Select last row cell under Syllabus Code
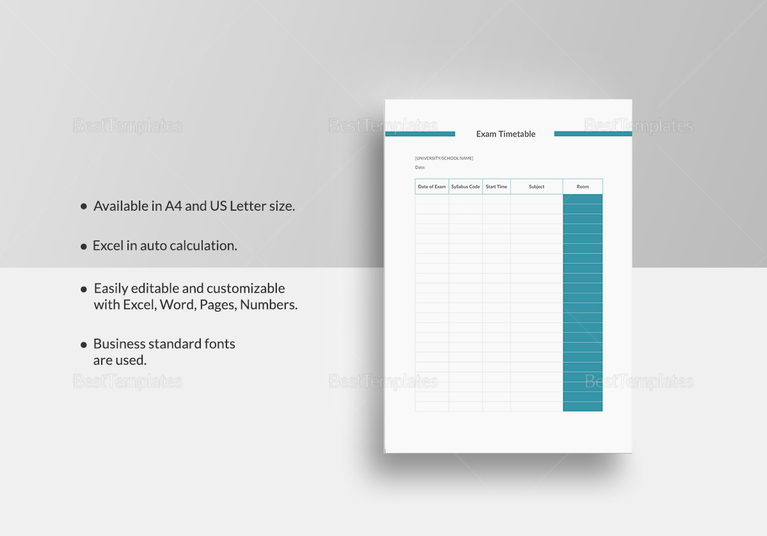The width and height of the screenshot is (767, 536). point(465,406)
